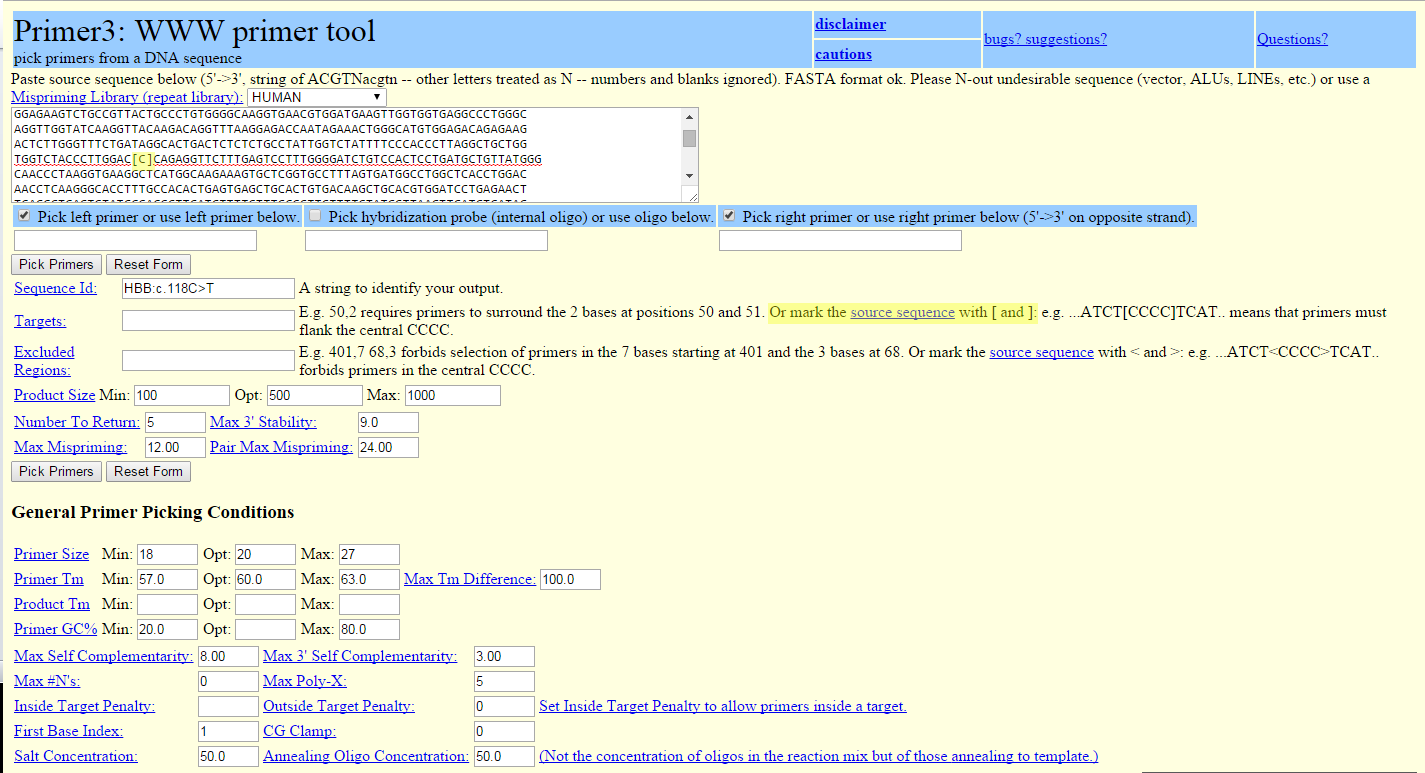Open the Mispriming Library help link

coord(127,97)
